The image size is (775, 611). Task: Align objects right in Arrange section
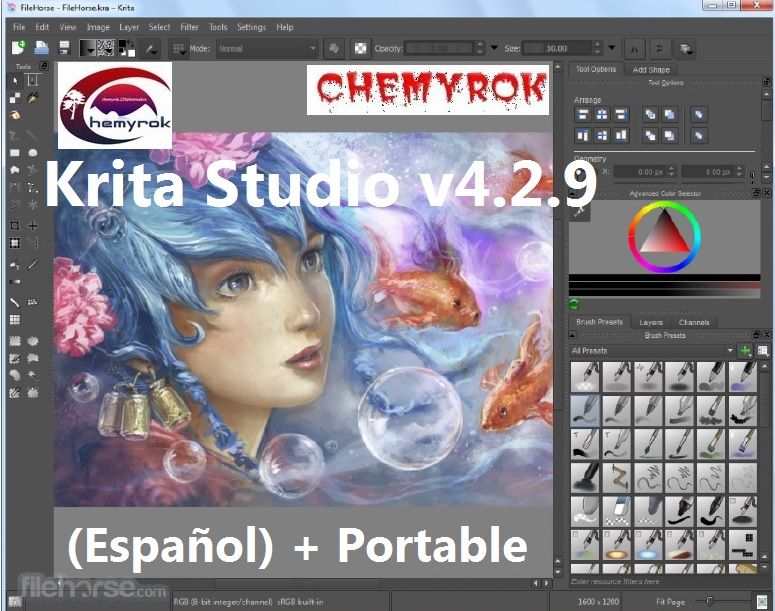click(621, 115)
